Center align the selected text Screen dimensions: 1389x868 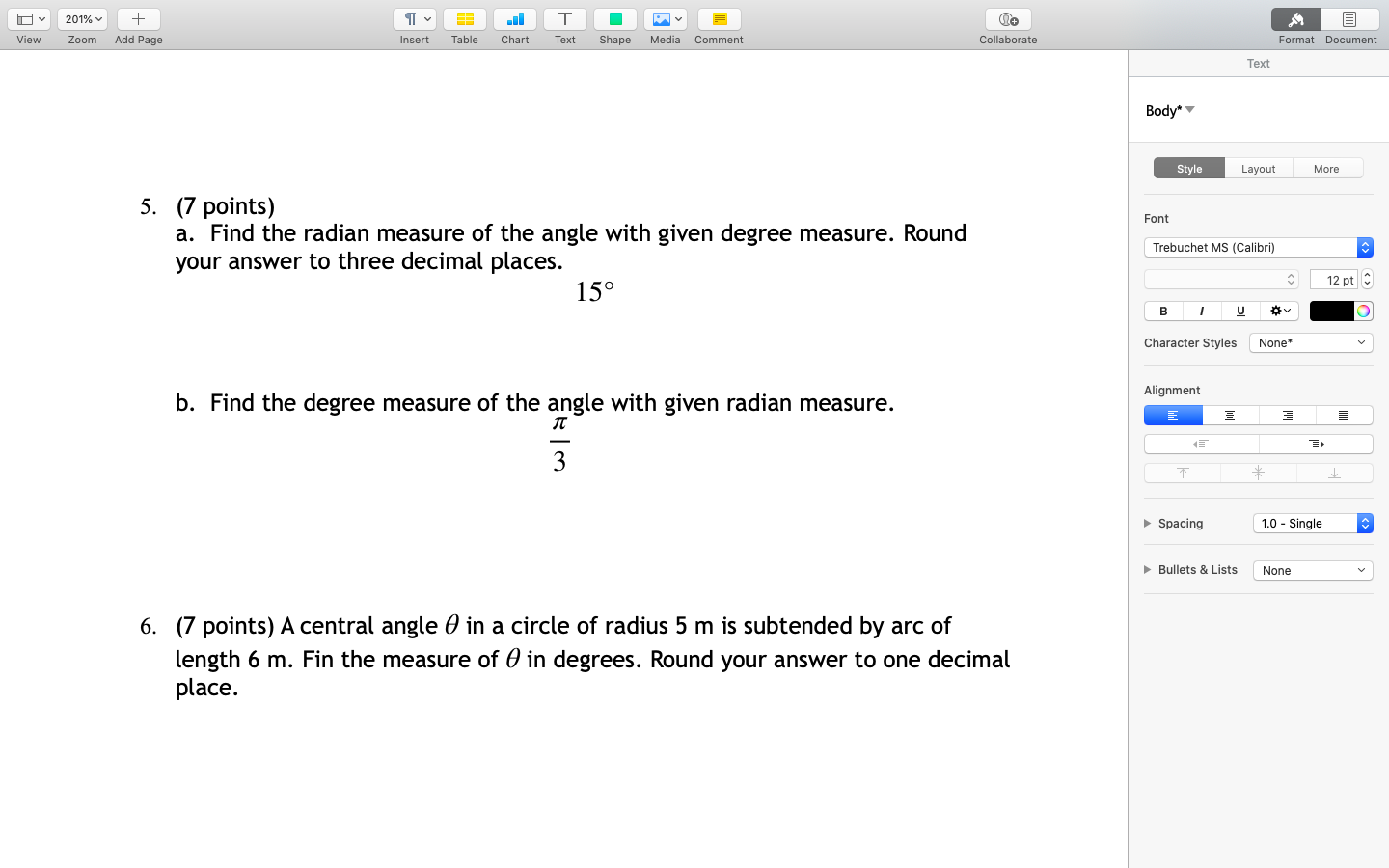[1230, 415]
